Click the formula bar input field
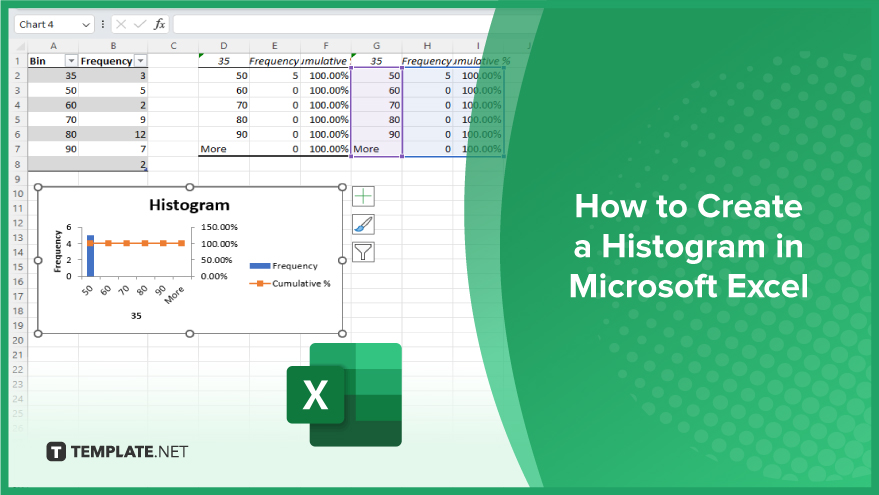Image resolution: width=879 pixels, height=495 pixels. 336,25
